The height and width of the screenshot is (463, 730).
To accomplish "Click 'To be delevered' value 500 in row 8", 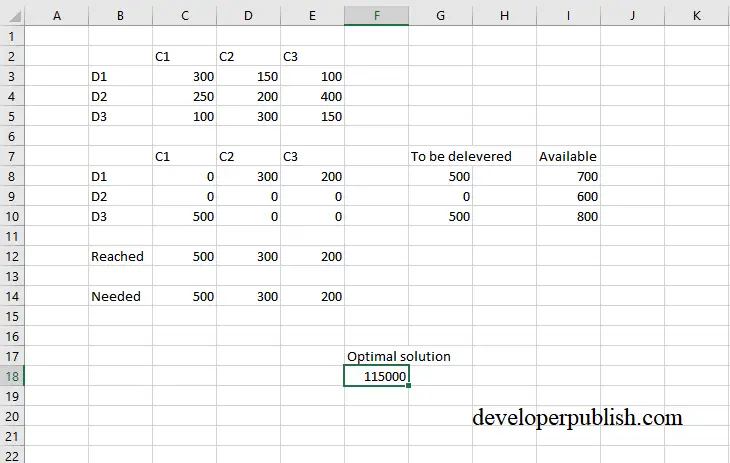I will click(x=459, y=177).
